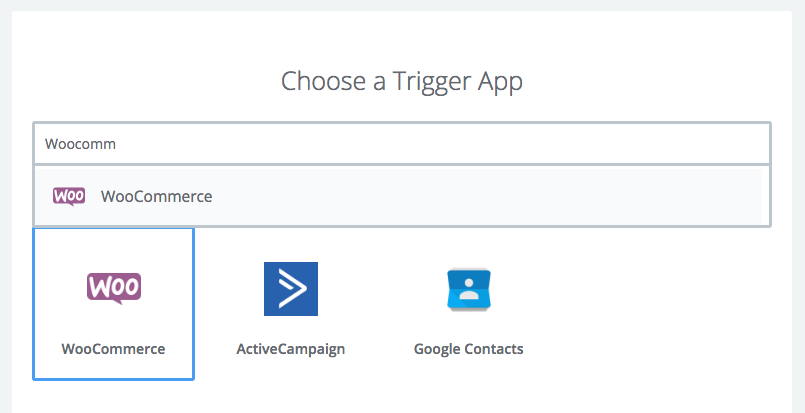Click the word "Trigger" in the page title

[428, 82]
